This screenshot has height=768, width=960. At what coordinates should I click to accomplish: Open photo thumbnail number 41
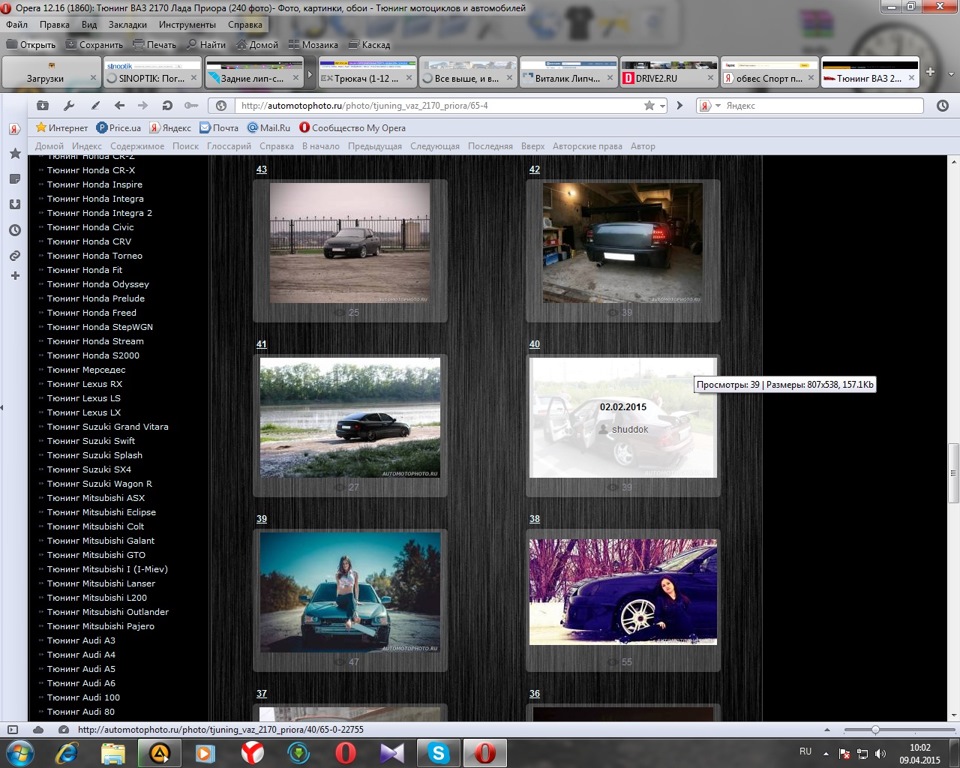point(350,417)
